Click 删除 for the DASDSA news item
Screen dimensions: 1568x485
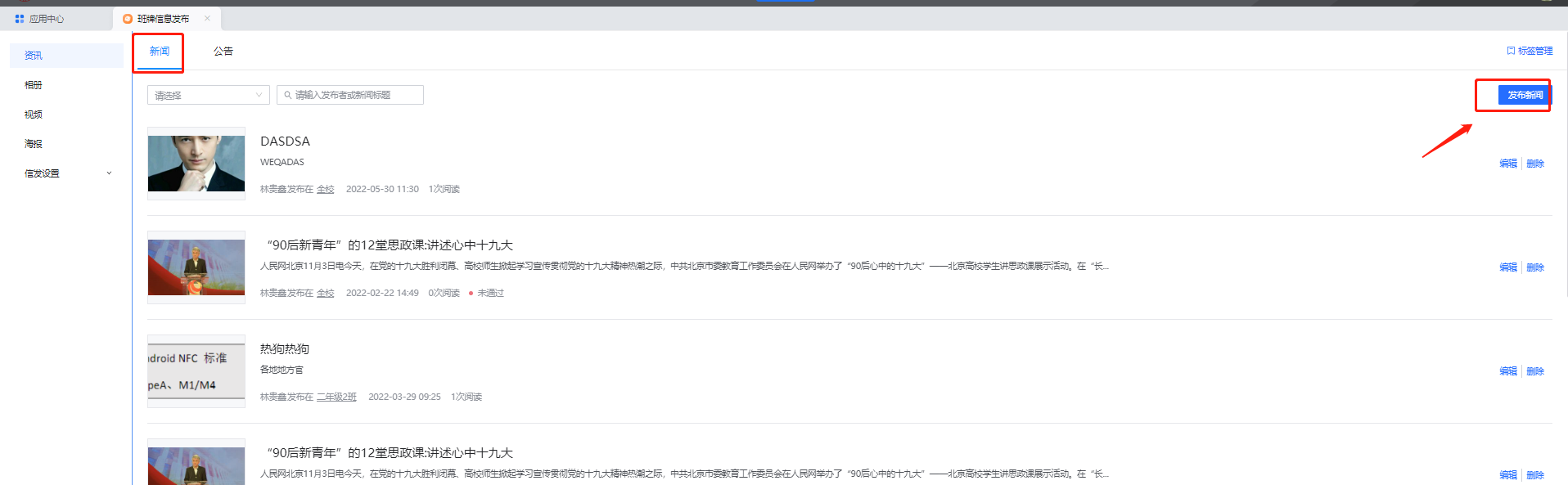[x=1534, y=164]
